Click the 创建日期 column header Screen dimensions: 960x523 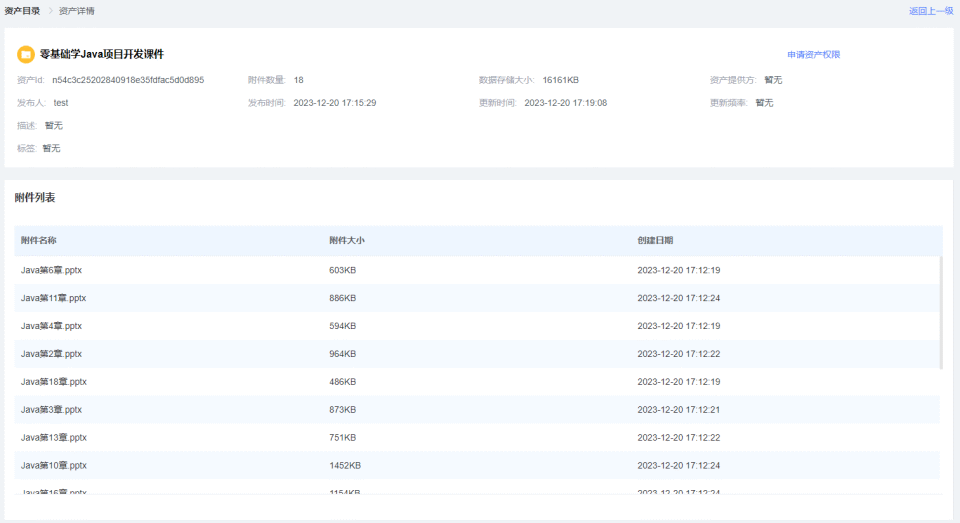point(655,241)
